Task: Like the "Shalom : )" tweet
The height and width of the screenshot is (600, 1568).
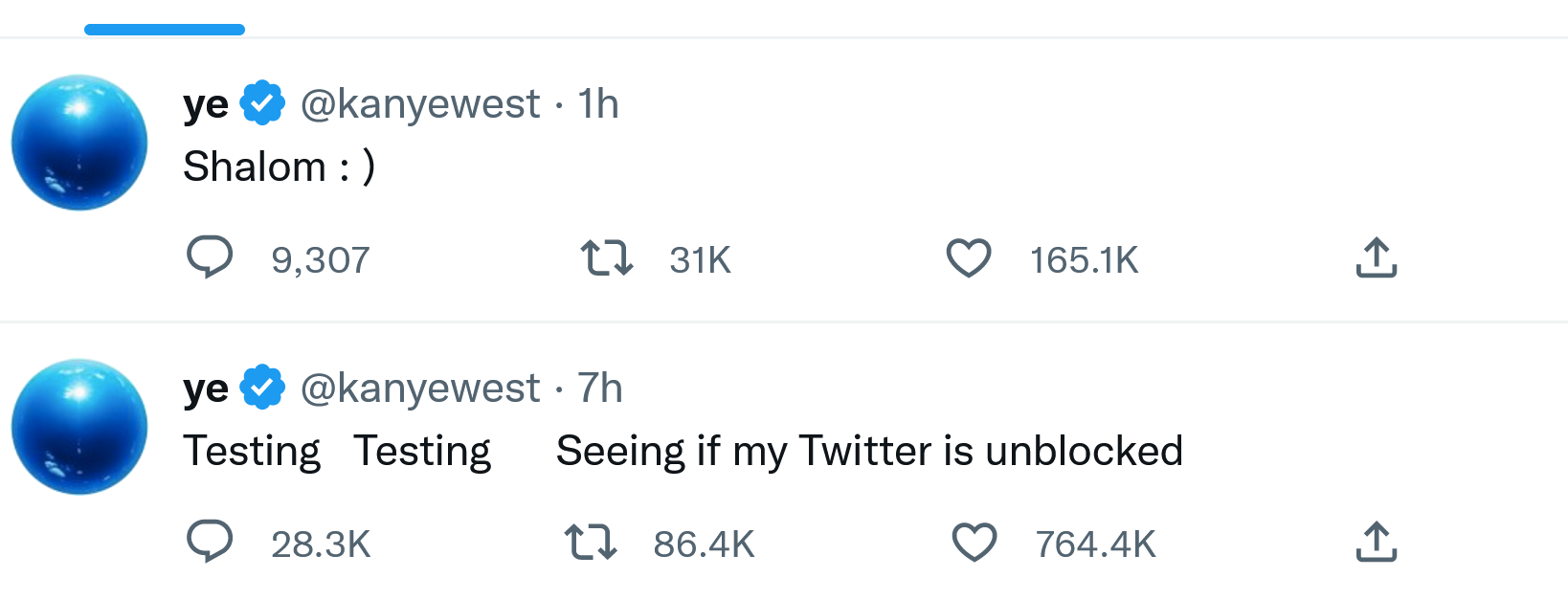Action: click(969, 258)
